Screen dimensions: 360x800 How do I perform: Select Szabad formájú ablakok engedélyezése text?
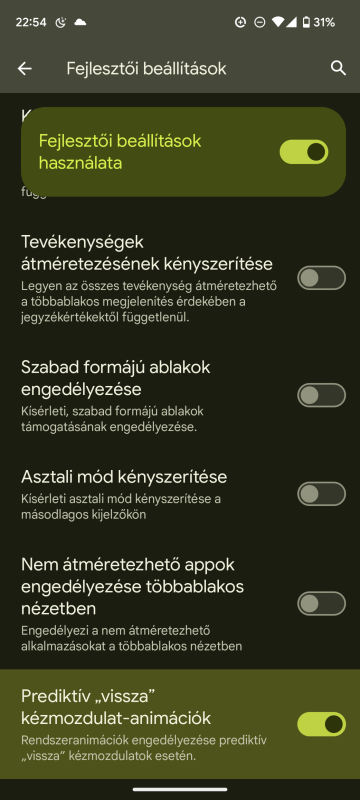116,378
